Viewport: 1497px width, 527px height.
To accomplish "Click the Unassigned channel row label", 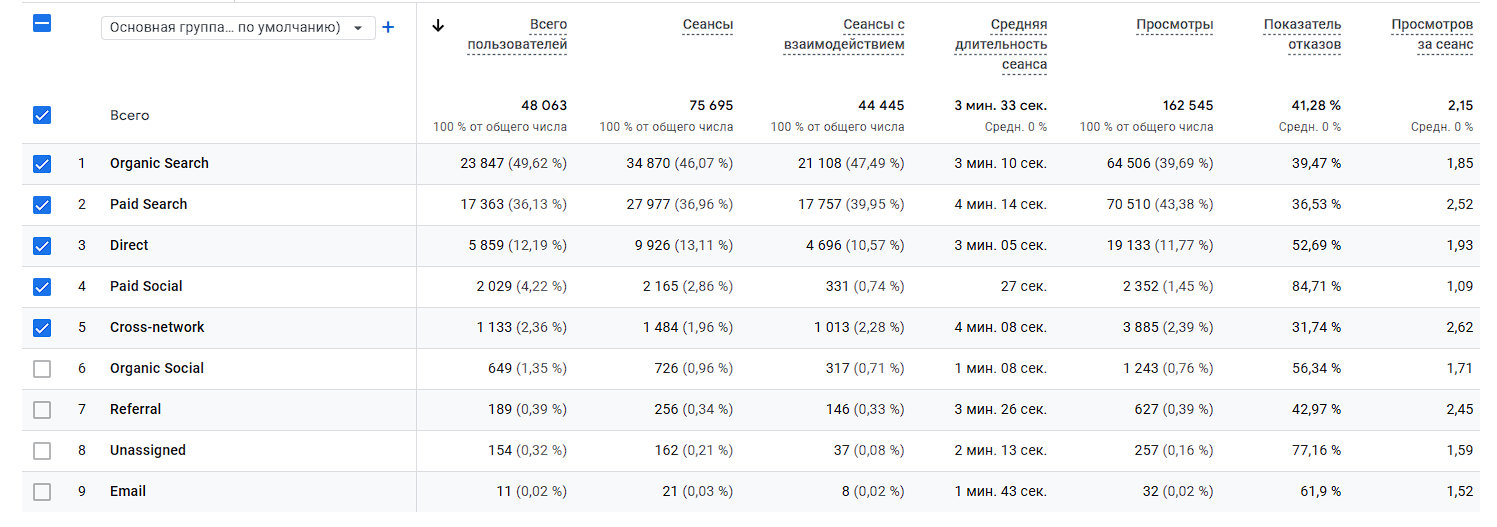I will [x=148, y=451].
